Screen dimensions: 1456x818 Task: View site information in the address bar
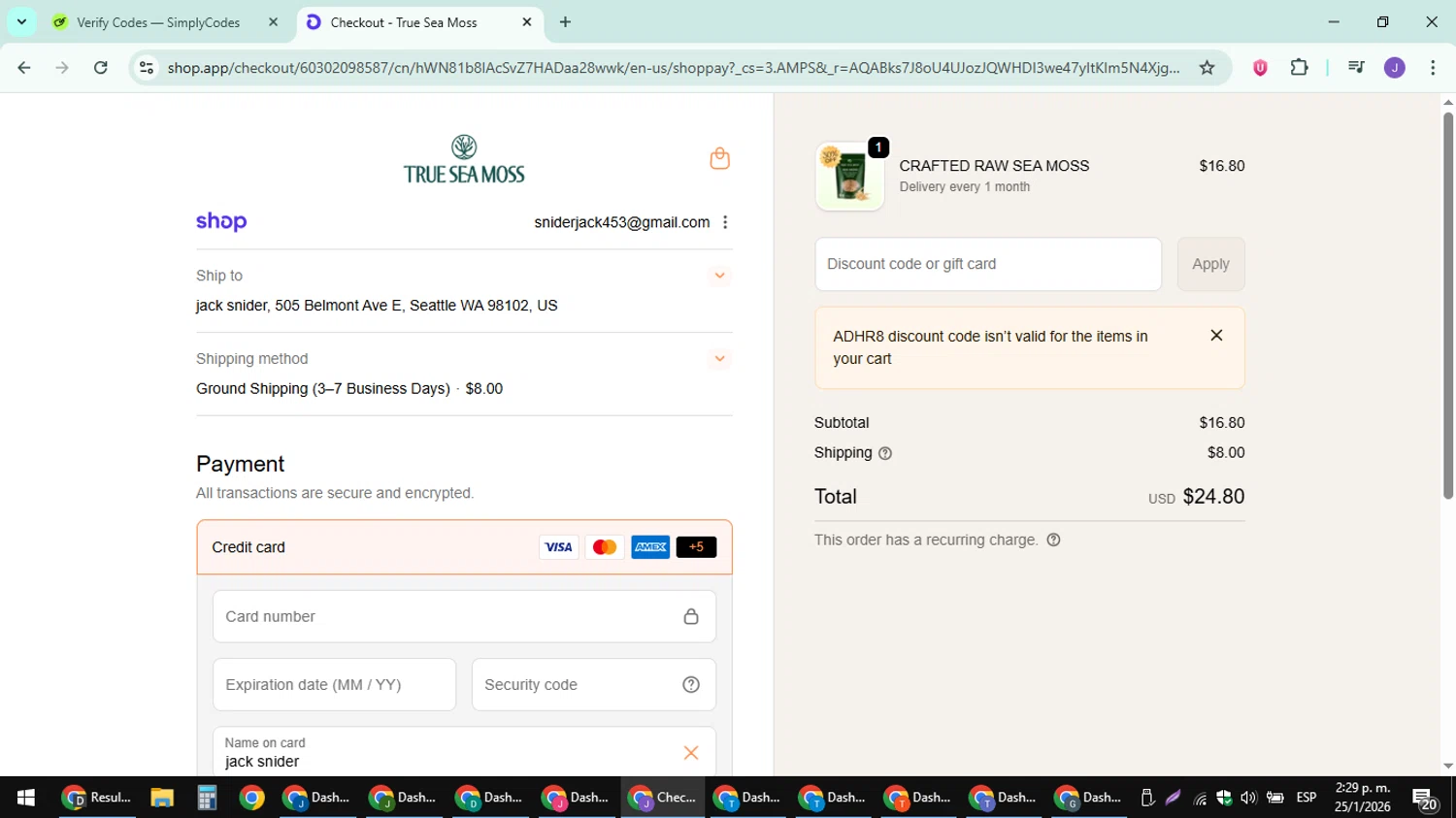click(x=147, y=67)
